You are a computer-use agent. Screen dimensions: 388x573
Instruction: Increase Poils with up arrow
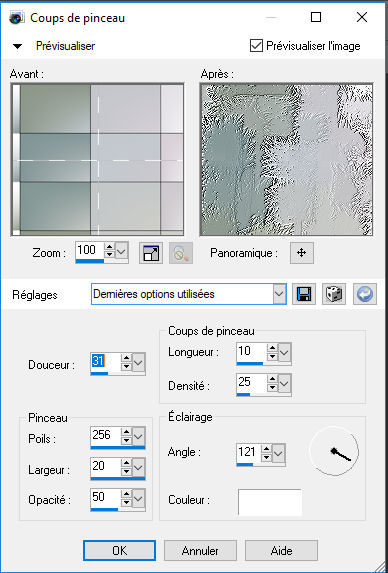126,432
